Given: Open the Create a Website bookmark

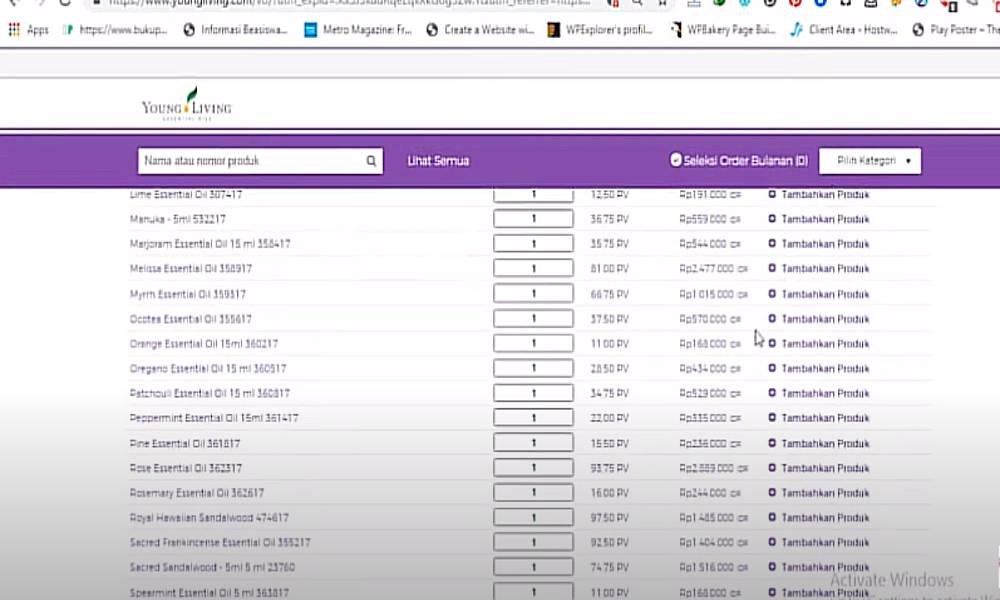Looking at the screenshot, I should click(x=480, y=29).
